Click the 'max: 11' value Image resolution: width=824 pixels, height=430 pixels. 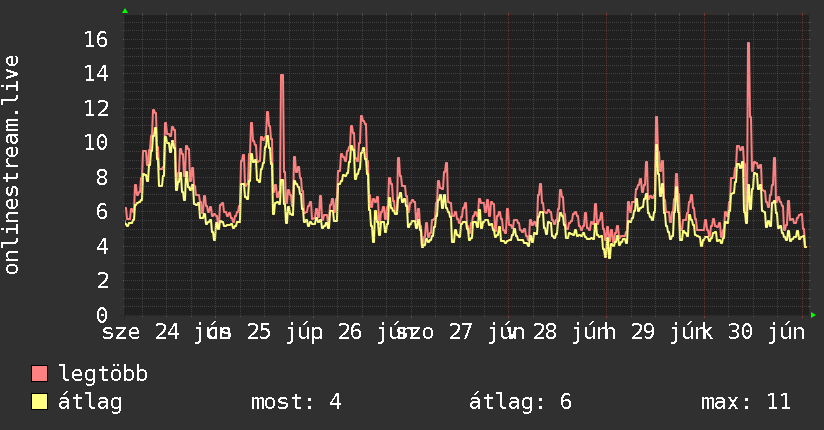coord(746,402)
